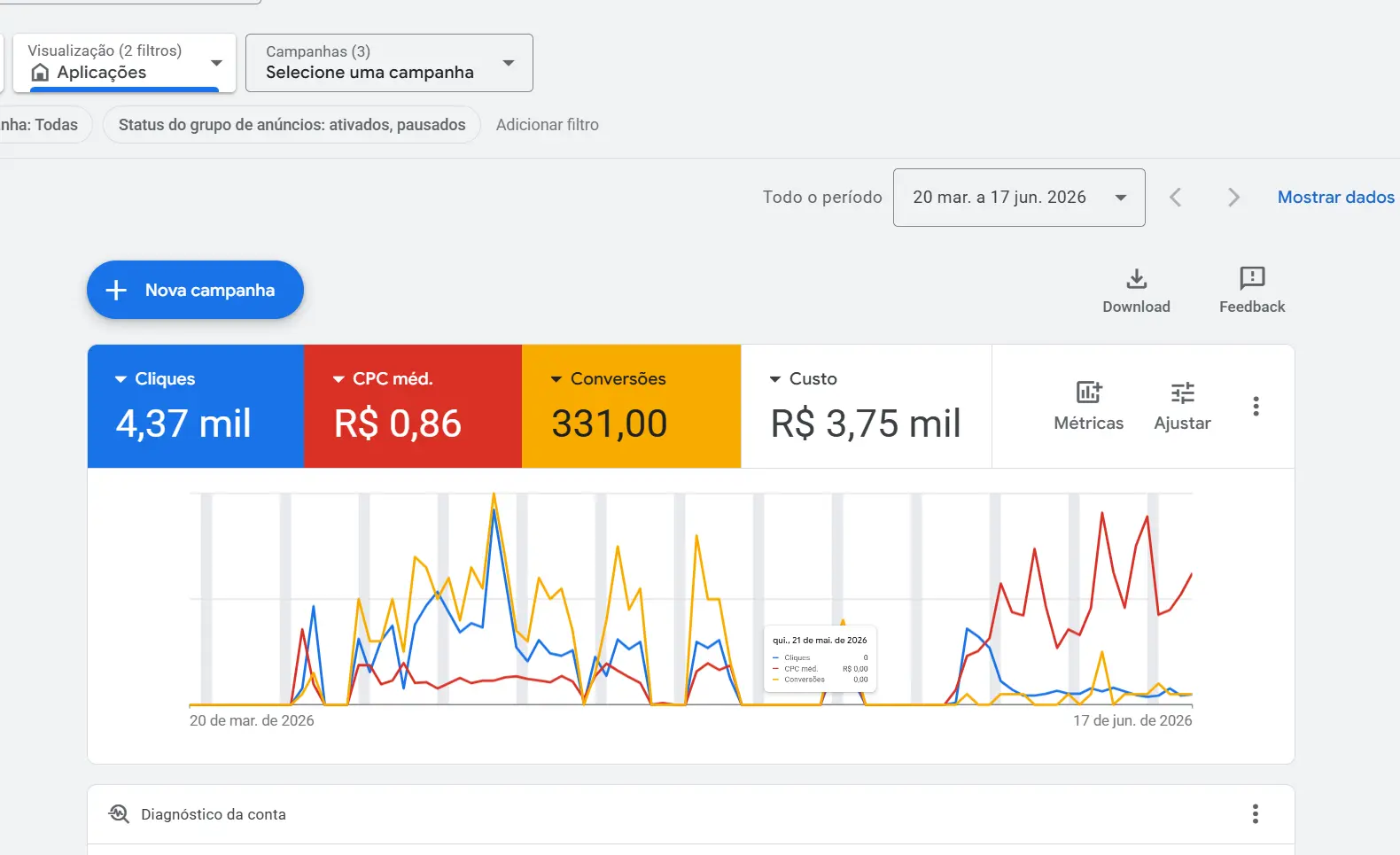Open the Visualização Aplicações dropdown
This screenshot has width=1400, height=855.
[x=124, y=62]
